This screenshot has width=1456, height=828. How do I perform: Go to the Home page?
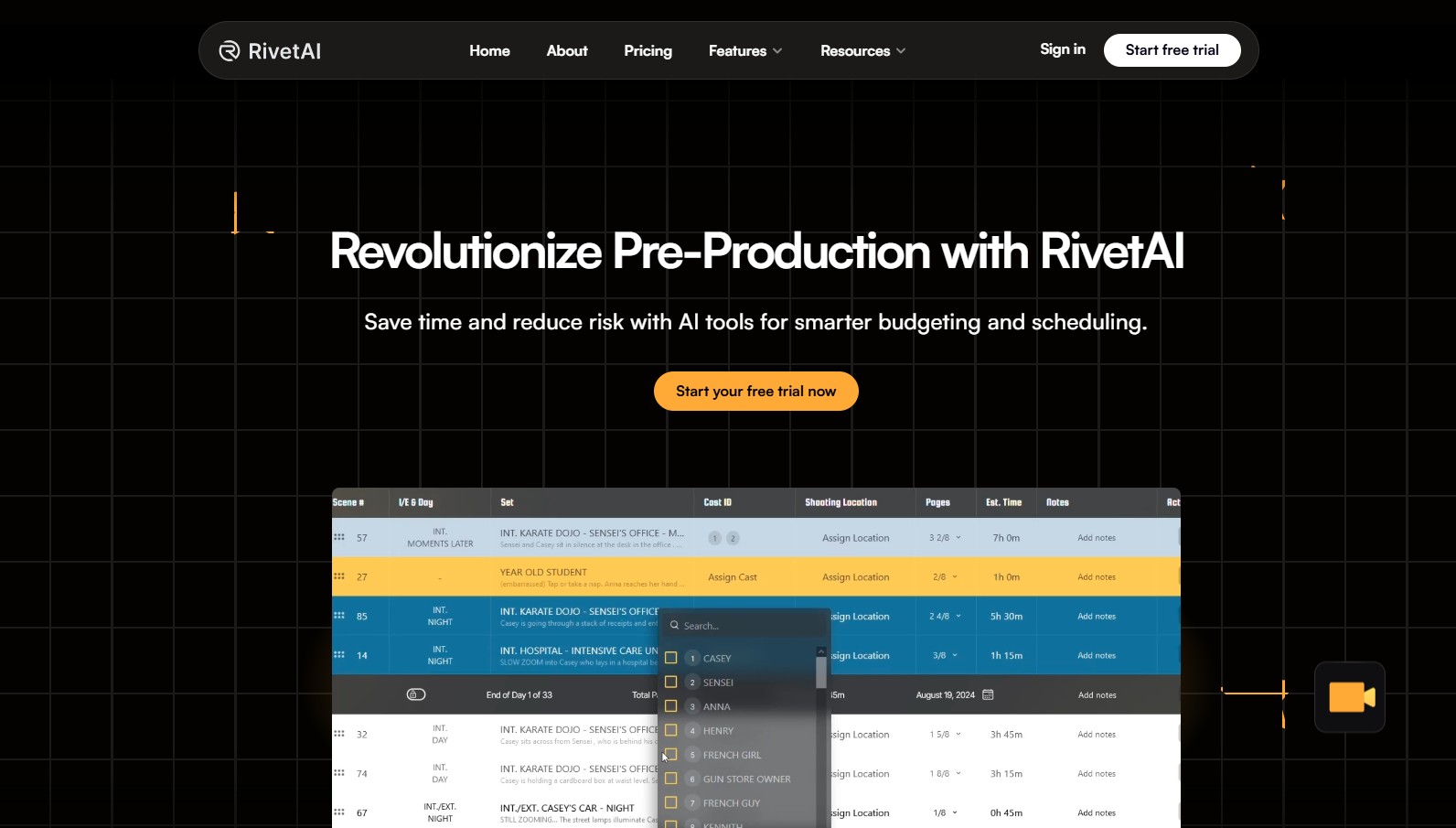coord(489,50)
